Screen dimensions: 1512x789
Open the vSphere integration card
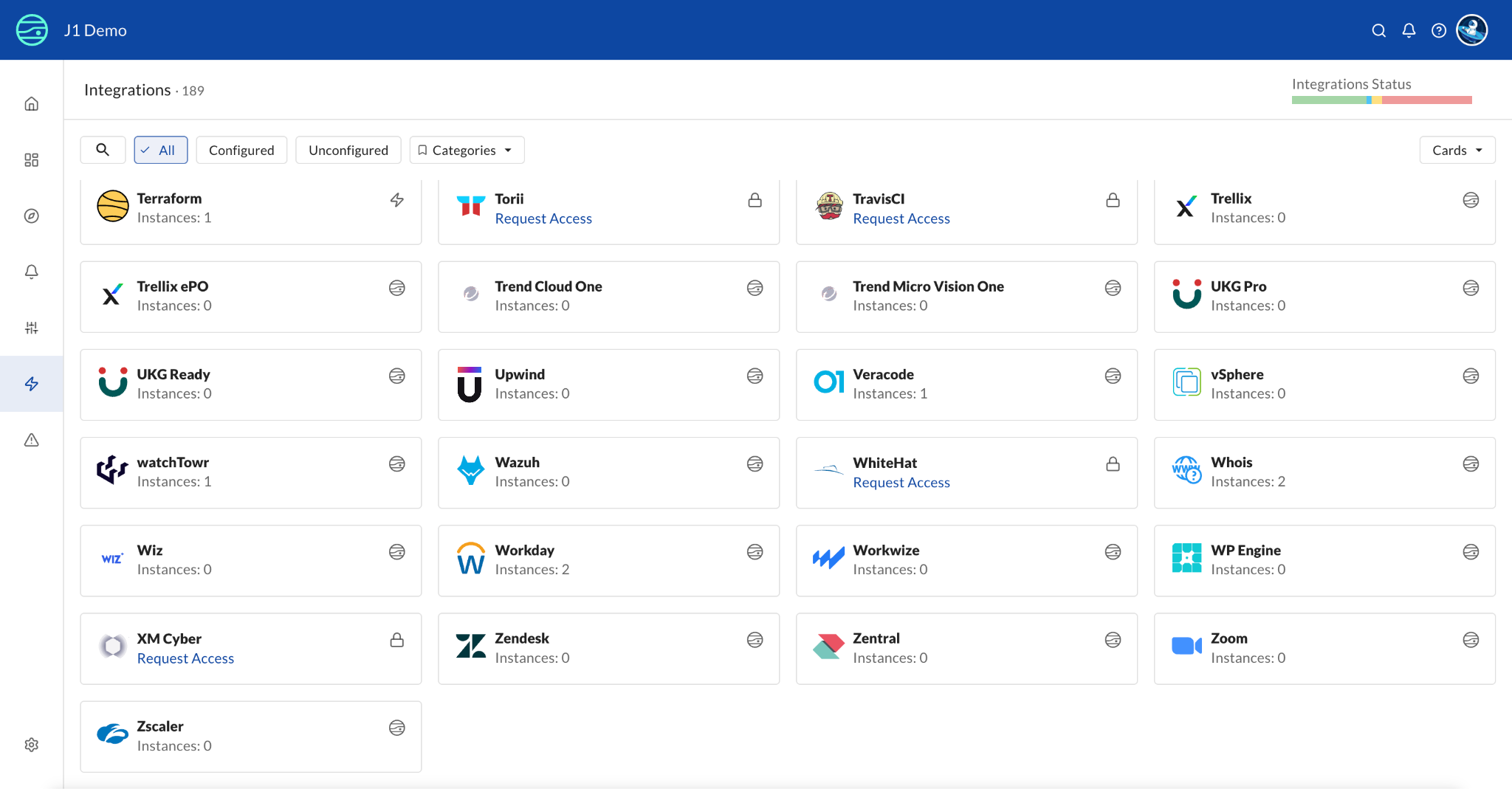click(1324, 385)
